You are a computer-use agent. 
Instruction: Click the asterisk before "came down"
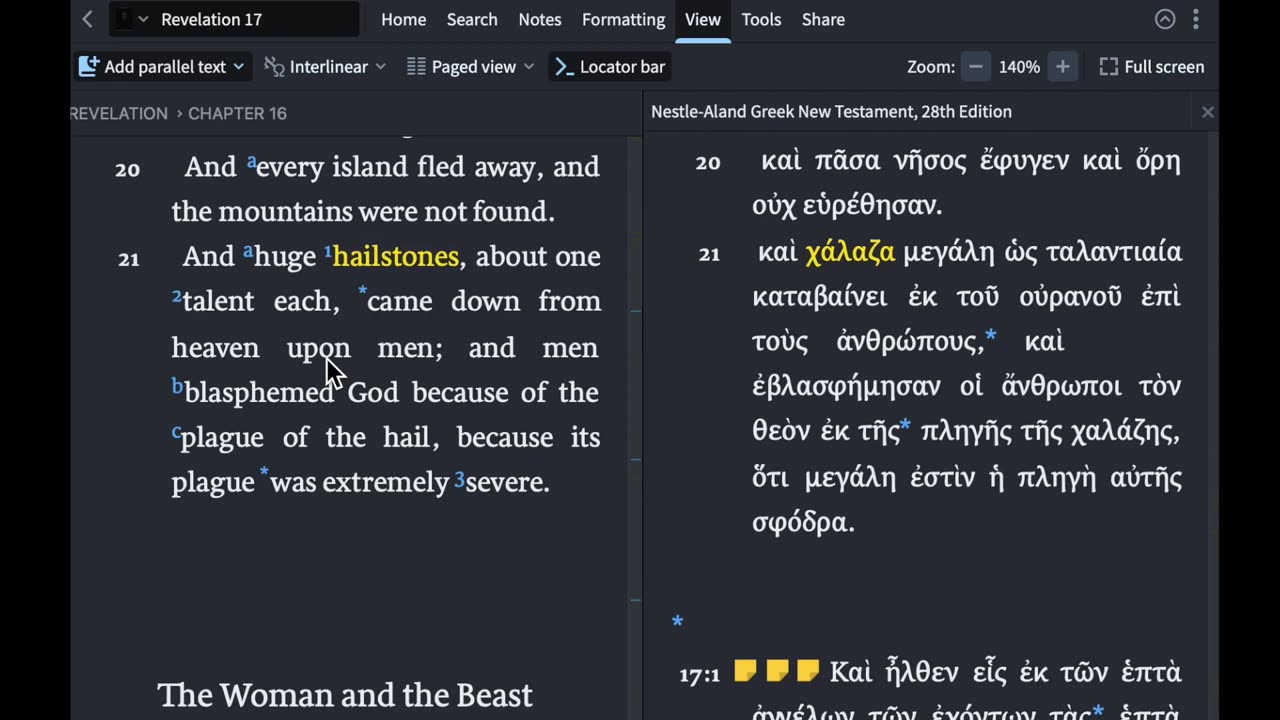coord(362,293)
